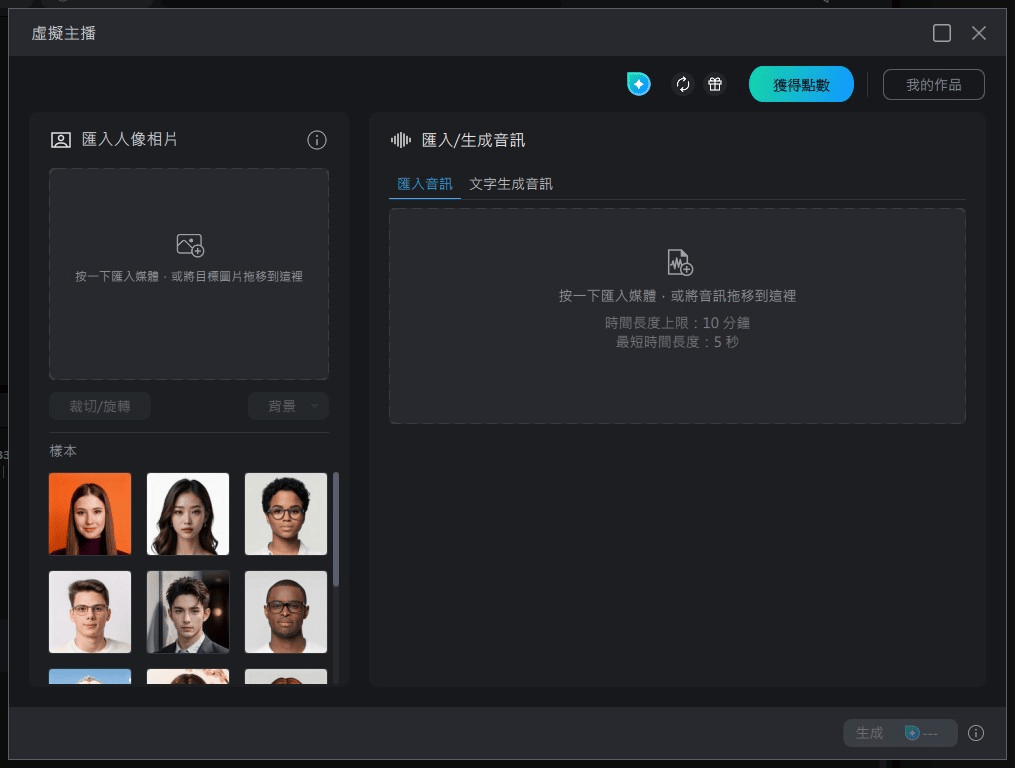Select the man with glasses sample portrait
The image size is (1015, 768).
tap(90, 611)
